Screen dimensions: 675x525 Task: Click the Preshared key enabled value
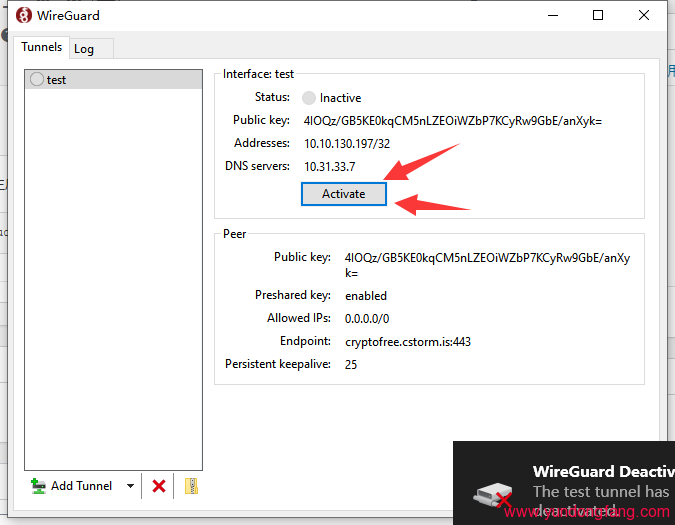point(366,296)
